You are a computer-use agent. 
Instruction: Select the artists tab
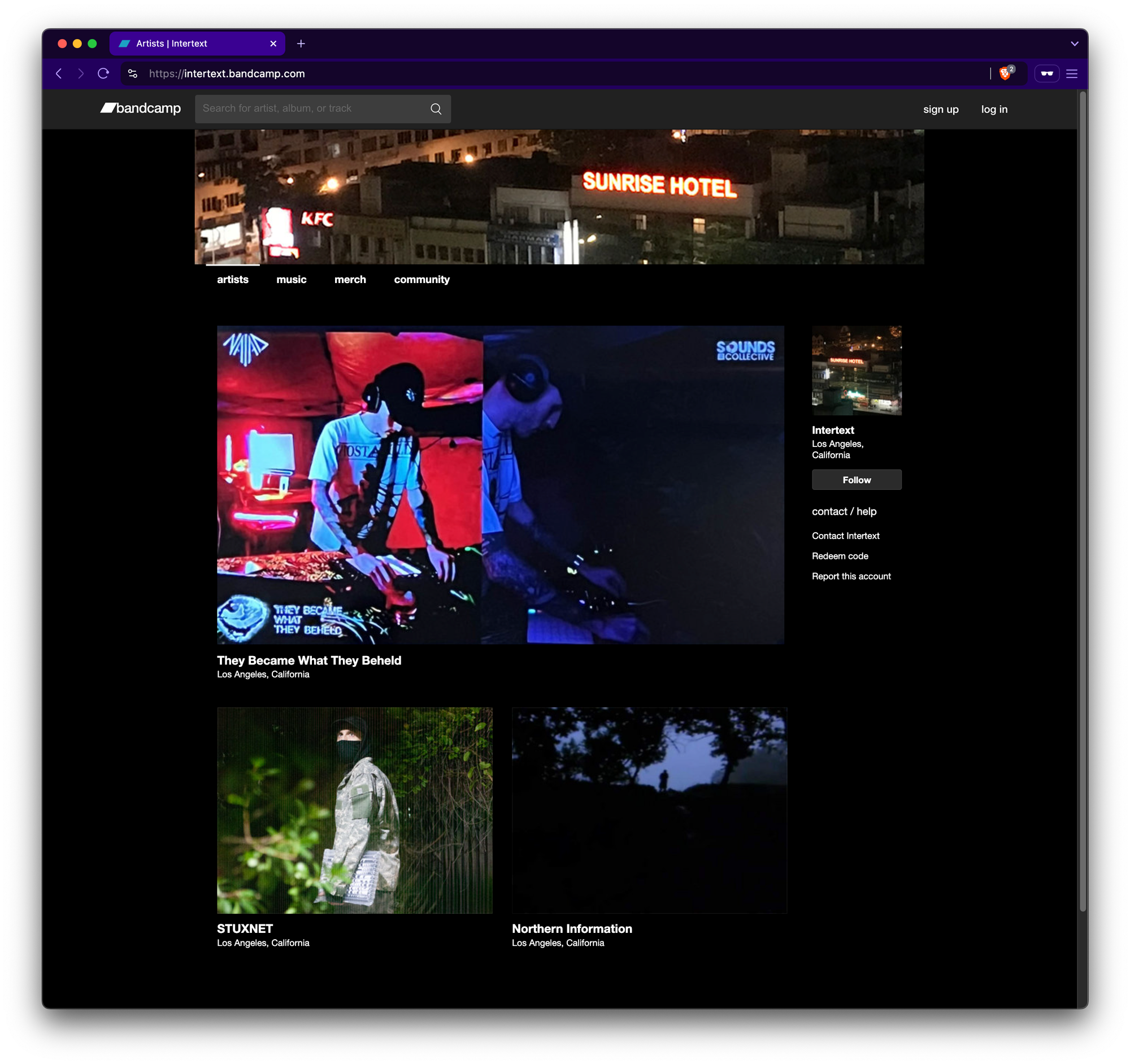(x=232, y=279)
